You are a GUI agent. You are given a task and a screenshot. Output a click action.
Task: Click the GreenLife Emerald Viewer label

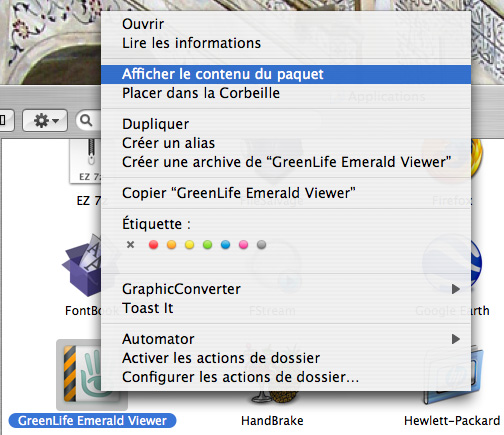click(x=92, y=421)
